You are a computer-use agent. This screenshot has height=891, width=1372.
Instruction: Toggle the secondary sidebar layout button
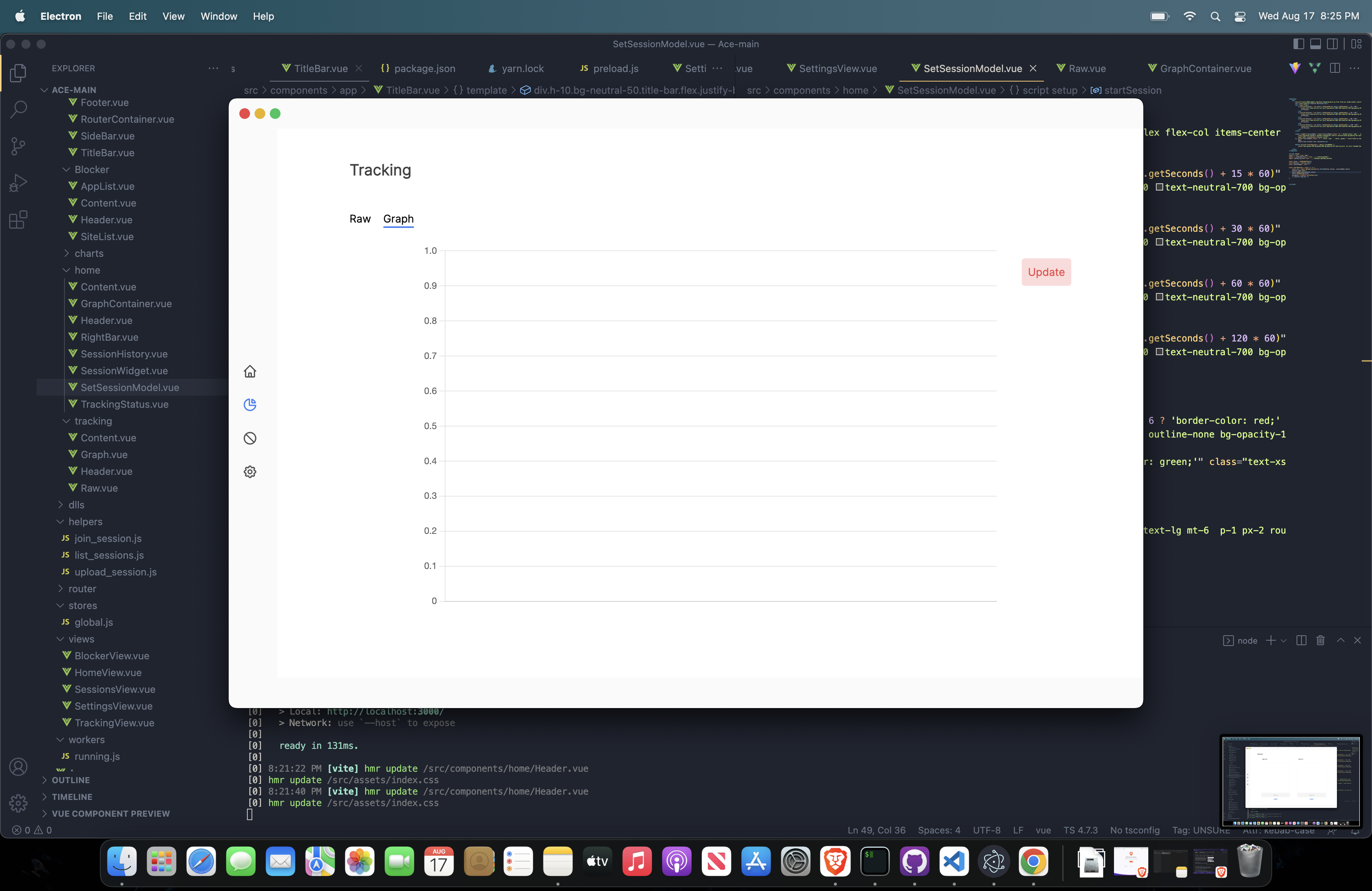[1332, 44]
